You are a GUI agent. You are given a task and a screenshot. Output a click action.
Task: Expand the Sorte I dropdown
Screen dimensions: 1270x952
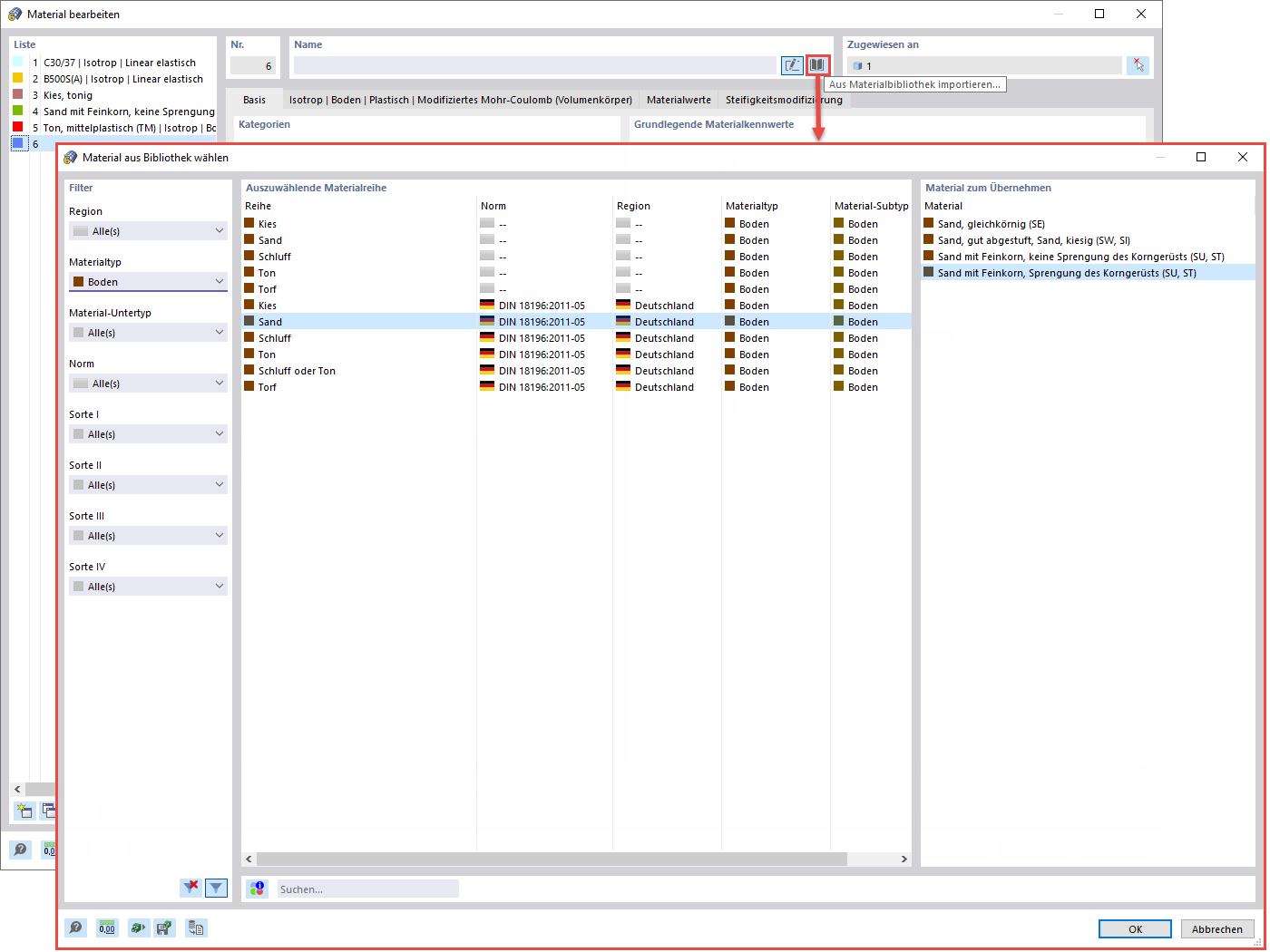pyautogui.click(x=148, y=434)
